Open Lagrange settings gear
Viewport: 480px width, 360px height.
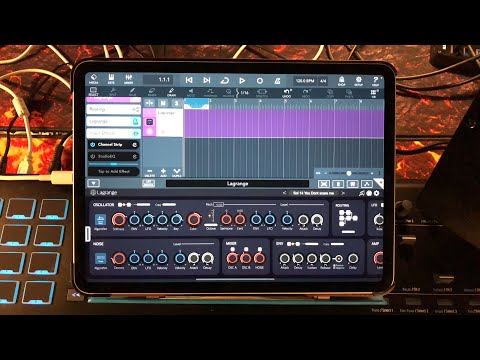point(377,193)
